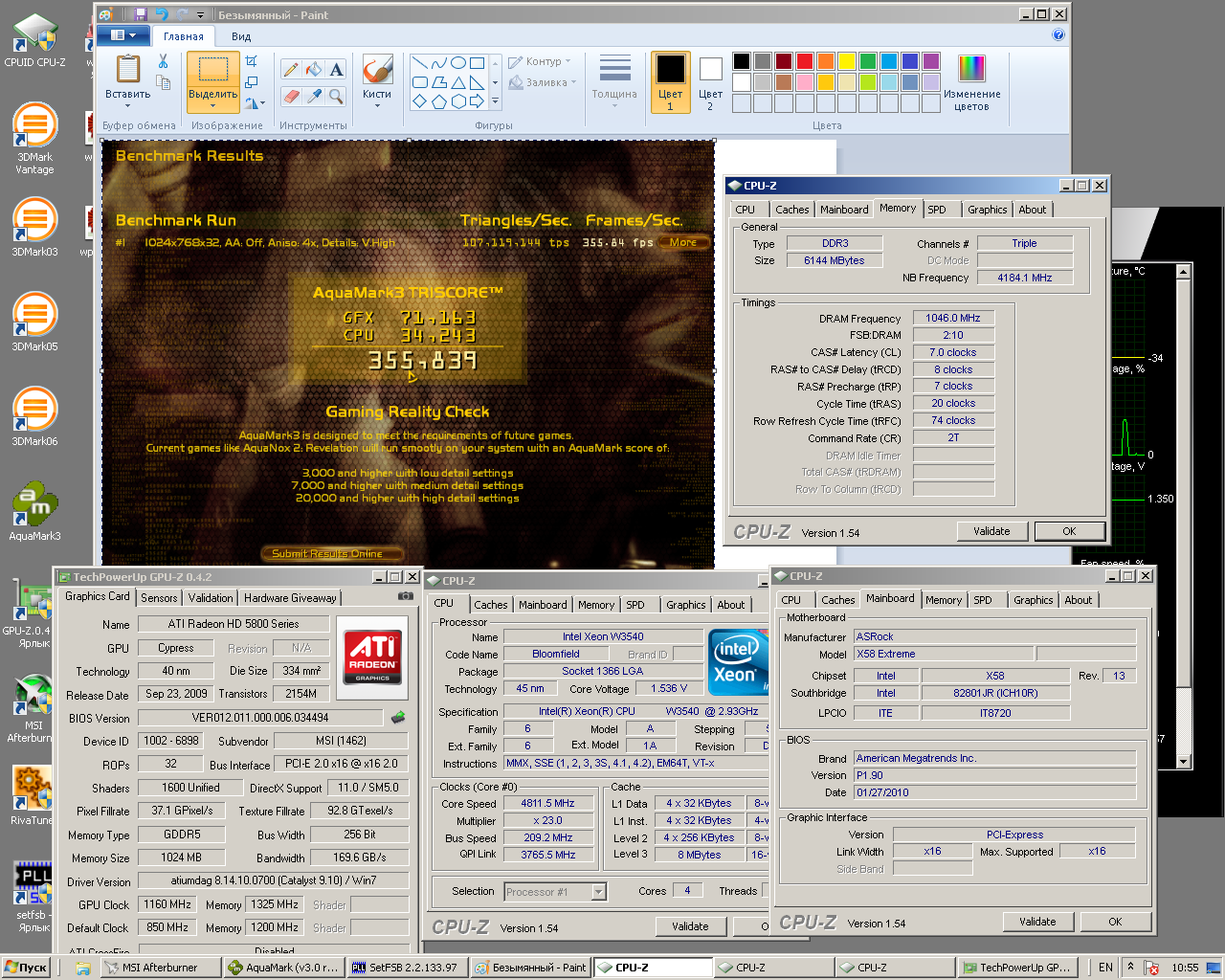Activate Color 1 (Цвет 1) selector
Viewport: 1225px width, 980px height.
pos(670,82)
